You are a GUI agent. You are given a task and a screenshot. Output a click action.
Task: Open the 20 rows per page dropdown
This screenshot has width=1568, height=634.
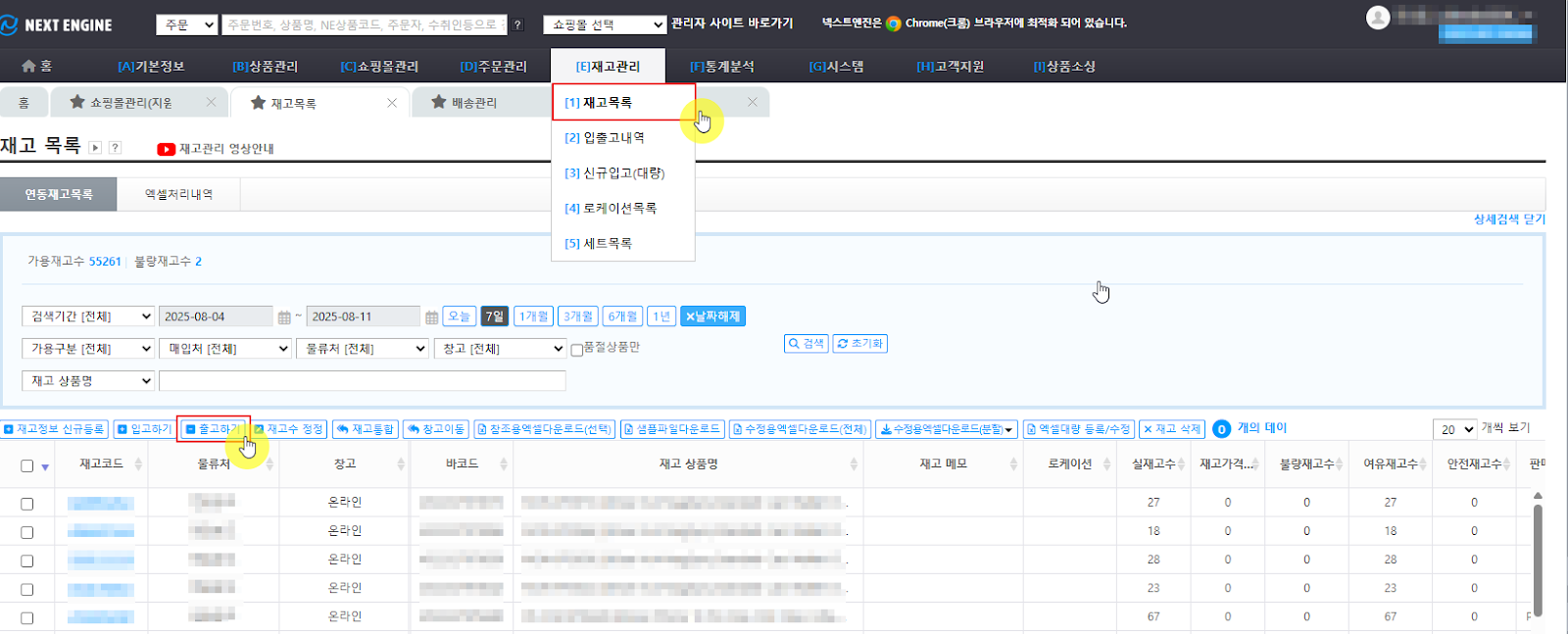(x=1454, y=429)
